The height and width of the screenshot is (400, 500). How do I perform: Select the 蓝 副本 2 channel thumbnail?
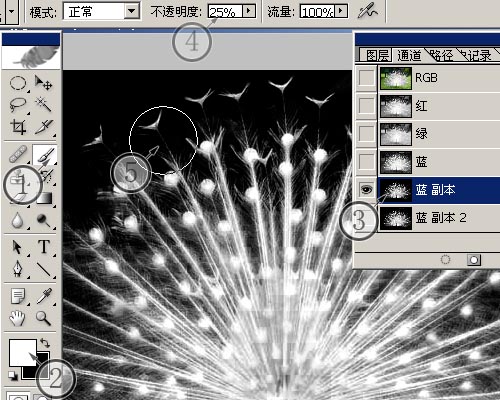pyautogui.click(x=396, y=218)
